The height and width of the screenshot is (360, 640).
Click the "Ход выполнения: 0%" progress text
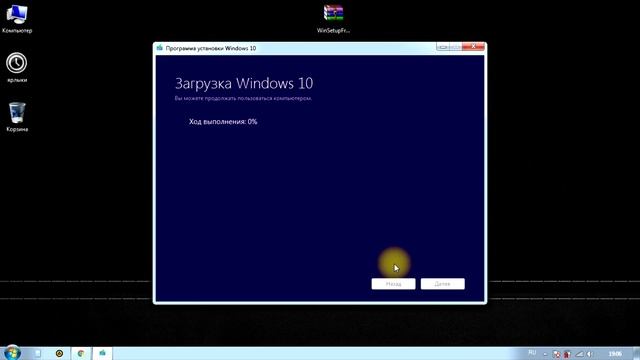[x=223, y=122]
